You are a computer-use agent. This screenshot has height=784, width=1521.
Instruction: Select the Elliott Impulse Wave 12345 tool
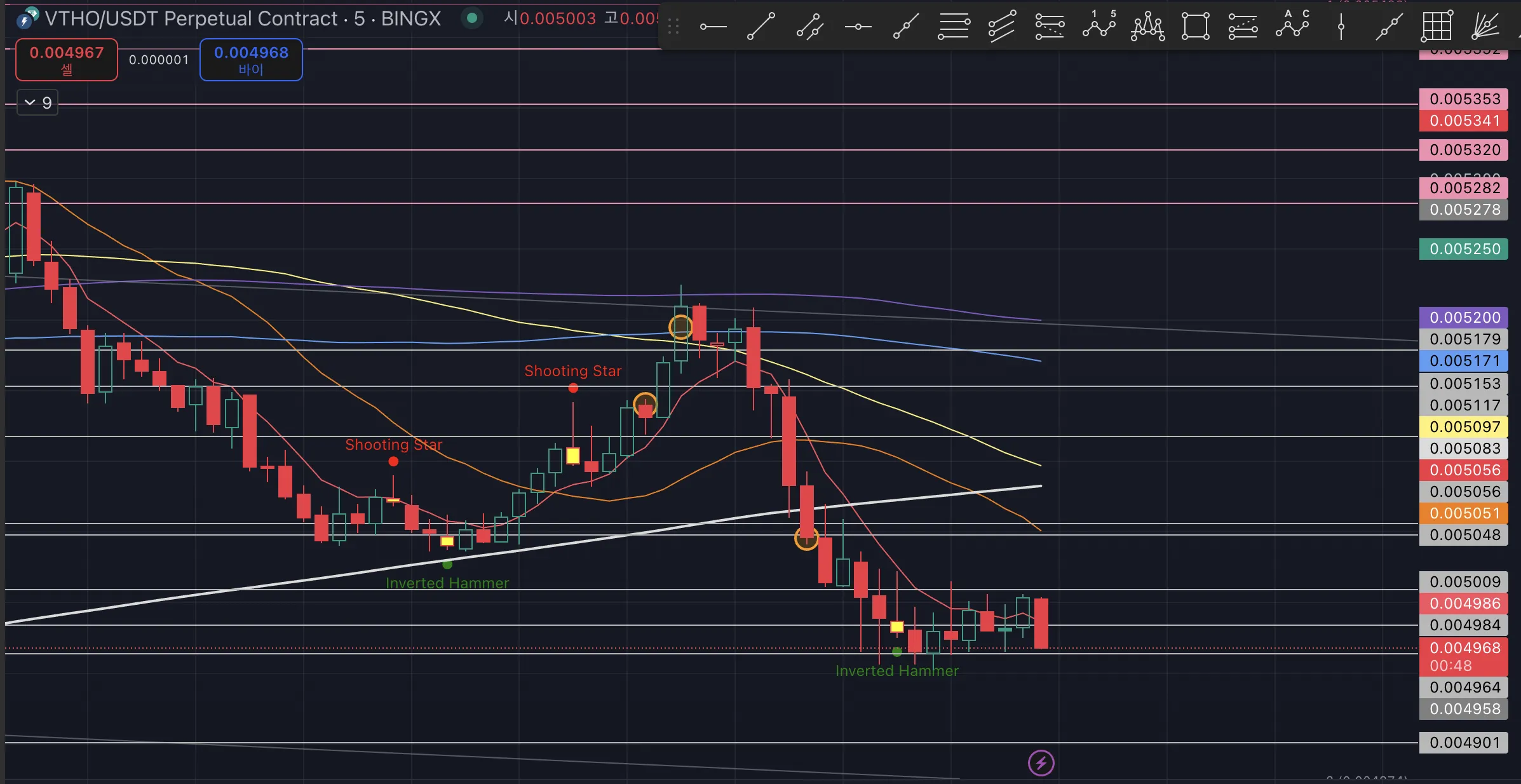tap(1099, 27)
